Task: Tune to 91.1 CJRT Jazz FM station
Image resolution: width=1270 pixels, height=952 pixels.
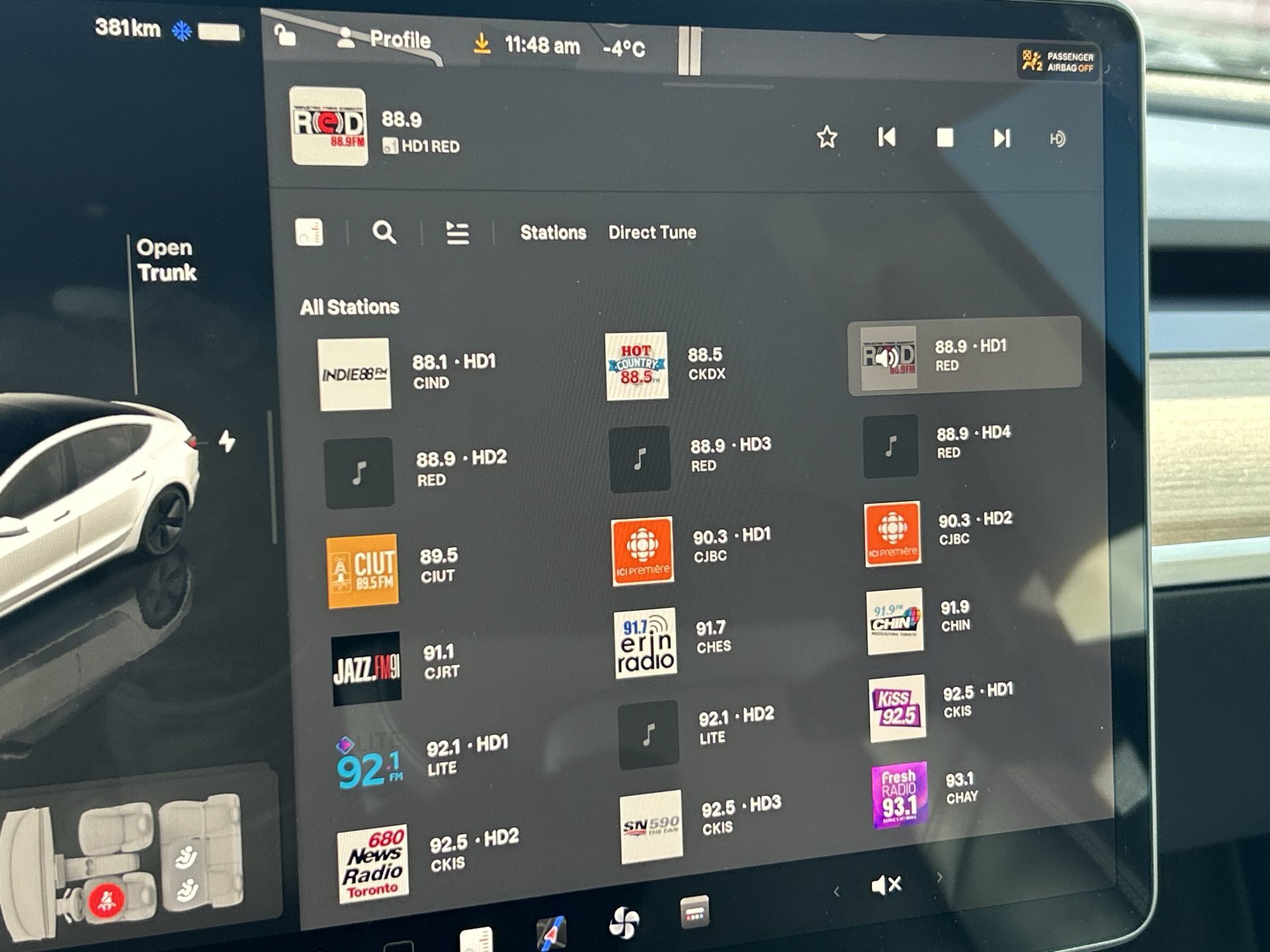Action: coord(397,668)
